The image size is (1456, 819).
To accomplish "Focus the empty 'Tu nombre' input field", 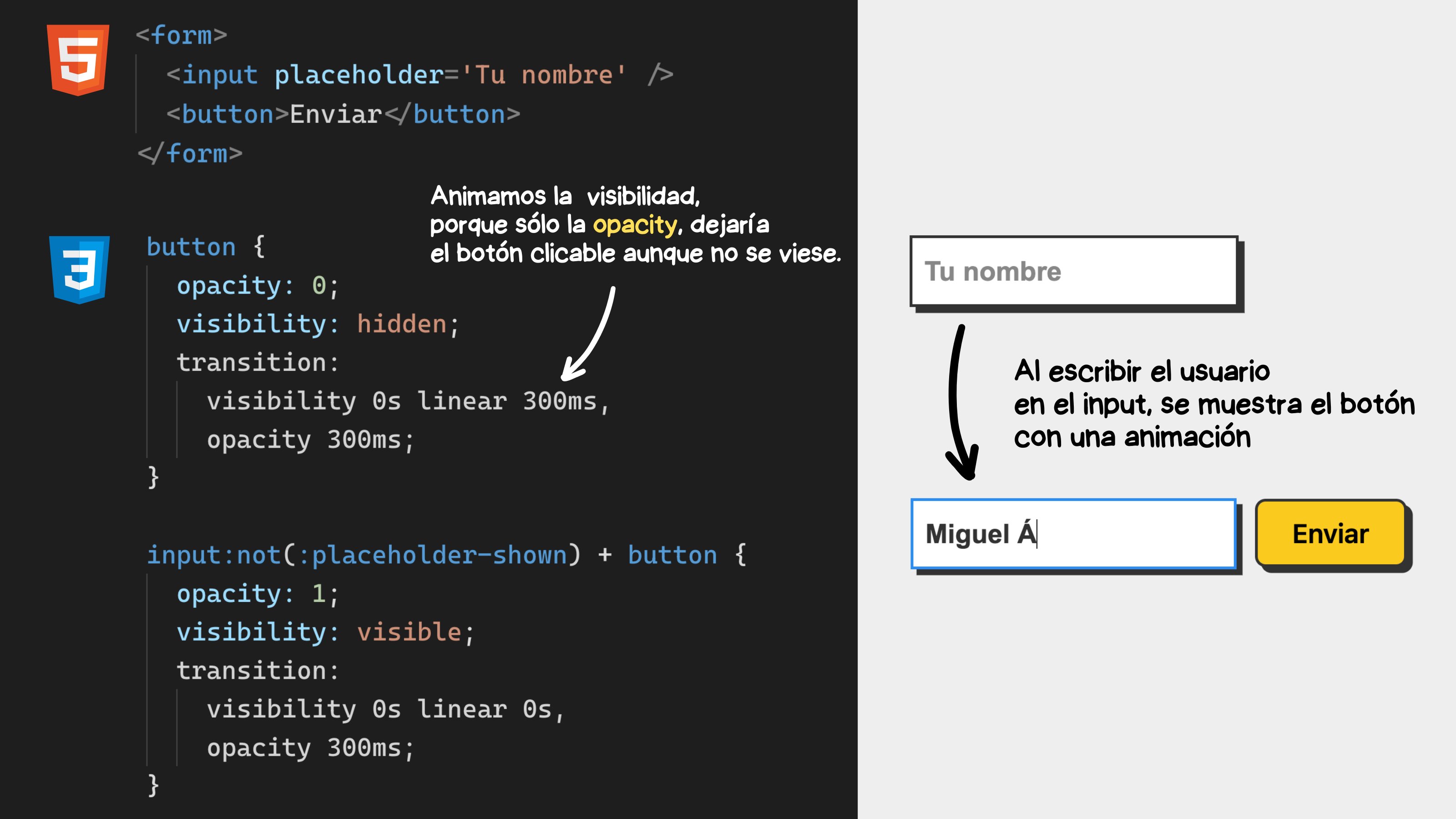I will pos(1073,271).
